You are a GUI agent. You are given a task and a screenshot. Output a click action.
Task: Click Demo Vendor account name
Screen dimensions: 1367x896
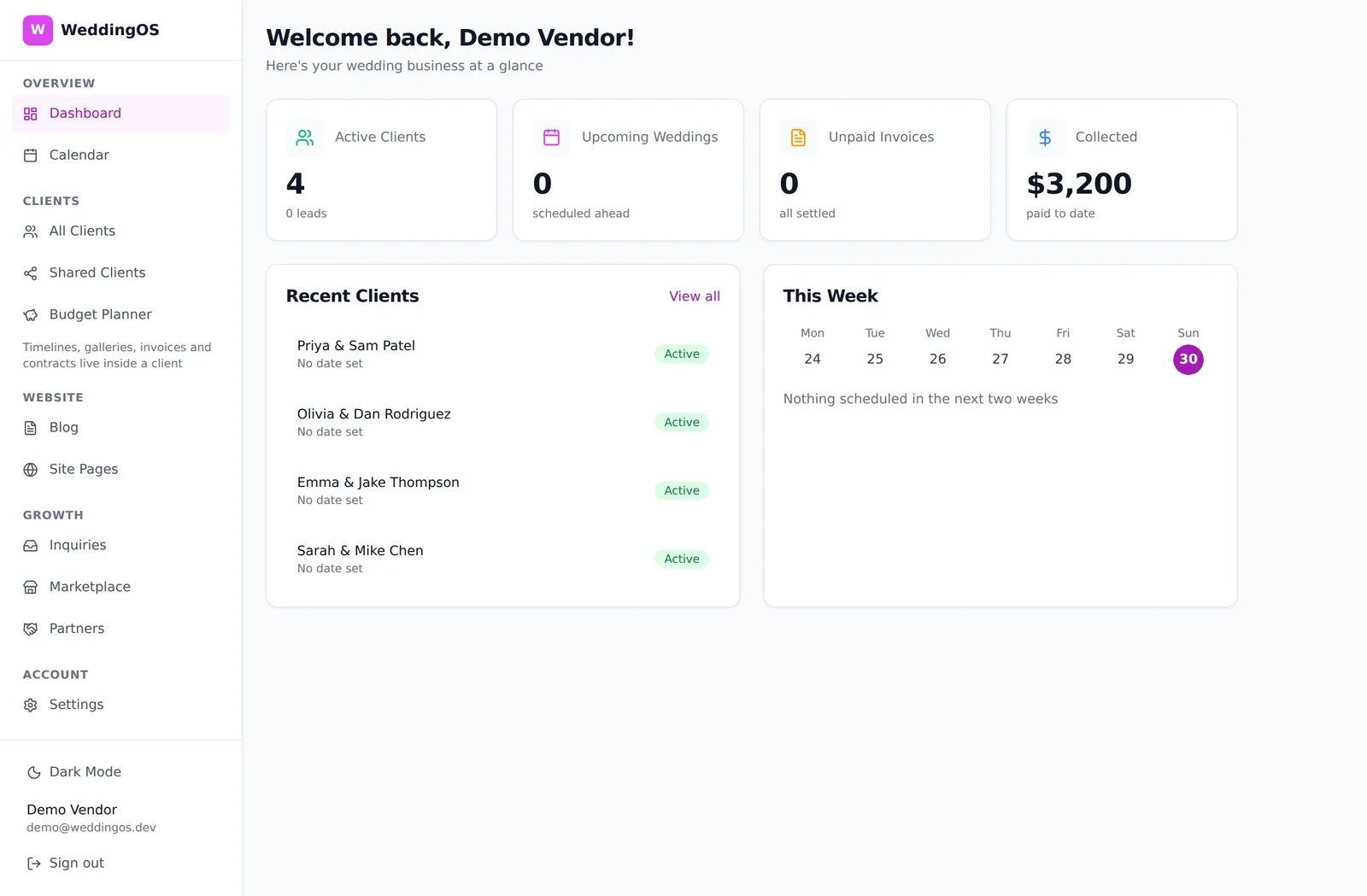point(72,810)
